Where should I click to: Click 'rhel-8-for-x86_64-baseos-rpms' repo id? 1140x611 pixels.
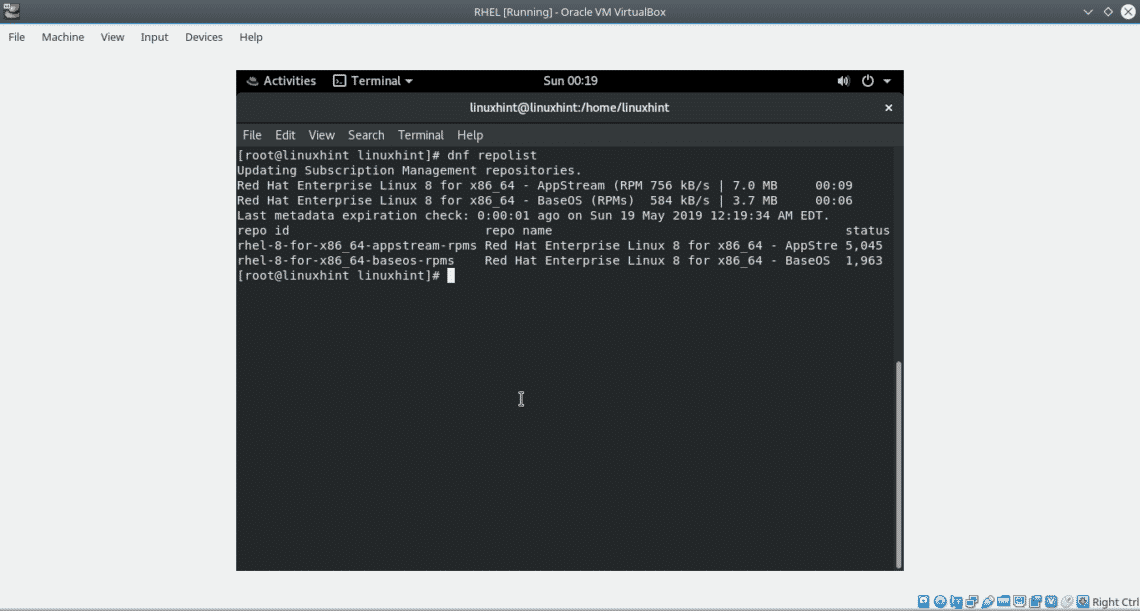click(346, 261)
